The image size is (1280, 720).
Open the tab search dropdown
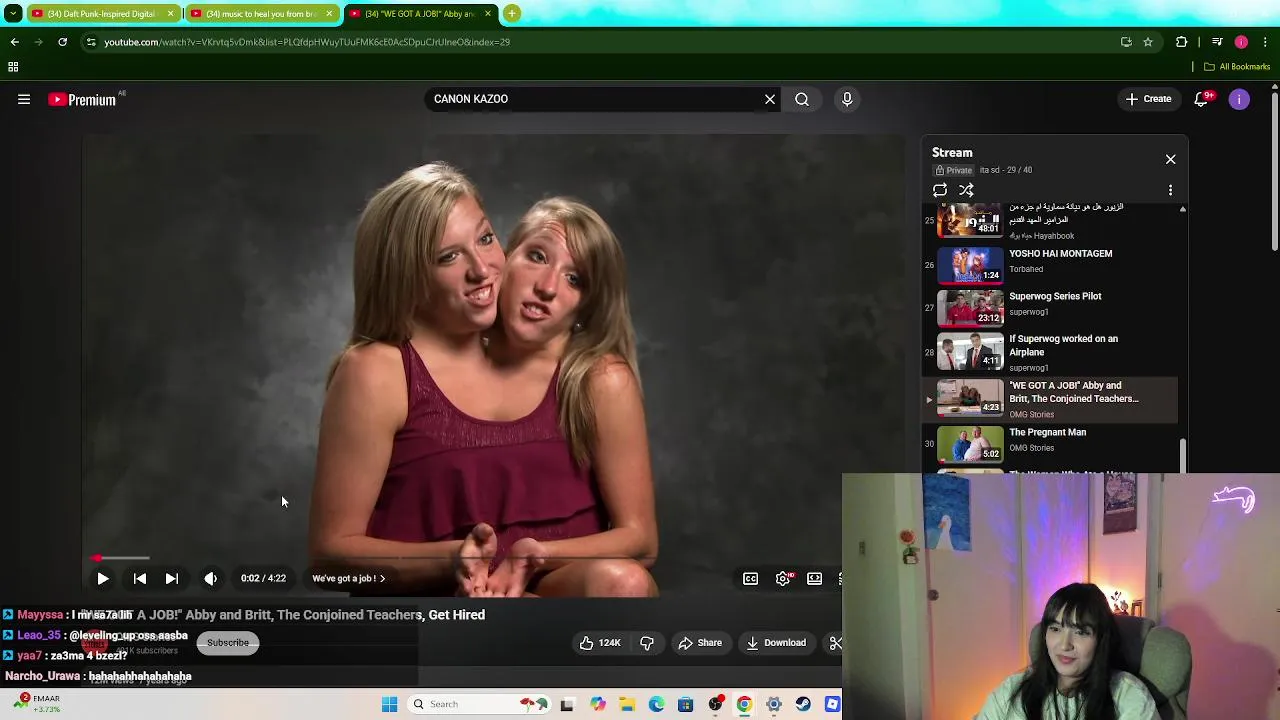(x=13, y=14)
